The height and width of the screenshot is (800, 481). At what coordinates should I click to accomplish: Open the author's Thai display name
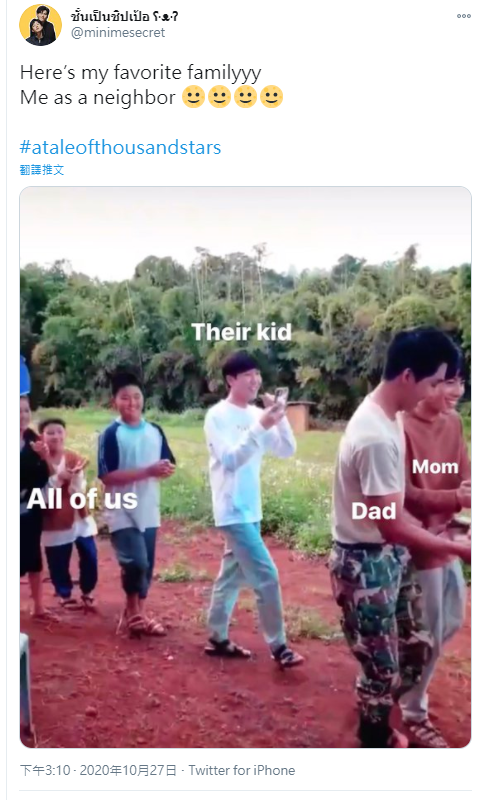pos(124,16)
